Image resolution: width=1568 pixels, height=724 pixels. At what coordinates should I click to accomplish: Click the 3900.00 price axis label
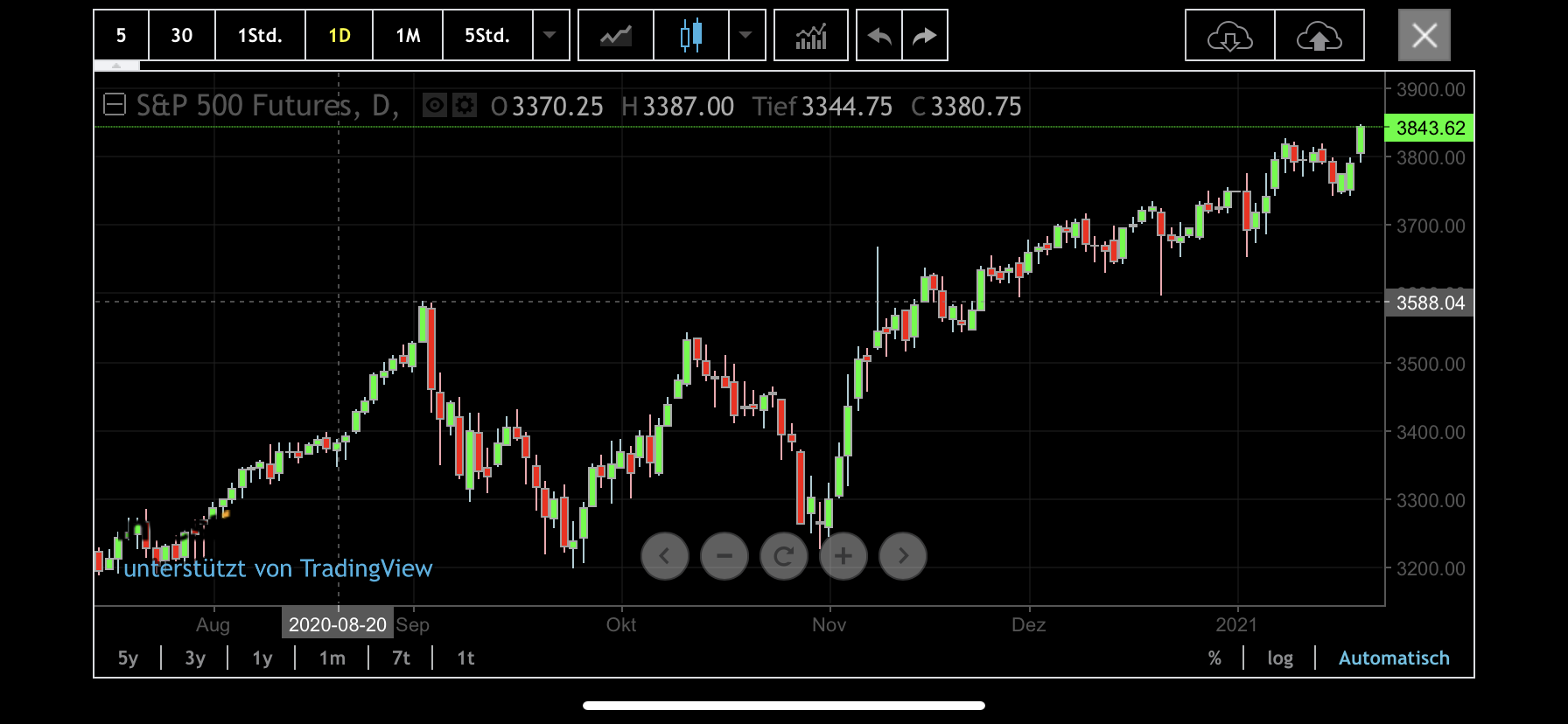point(1431,89)
